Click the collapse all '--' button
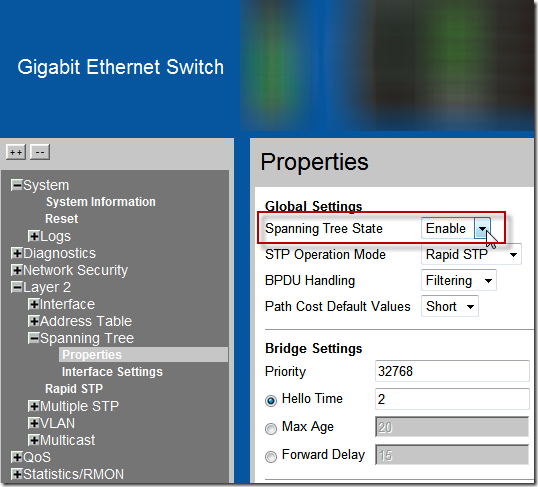The width and height of the screenshot is (538, 487). [x=40, y=152]
